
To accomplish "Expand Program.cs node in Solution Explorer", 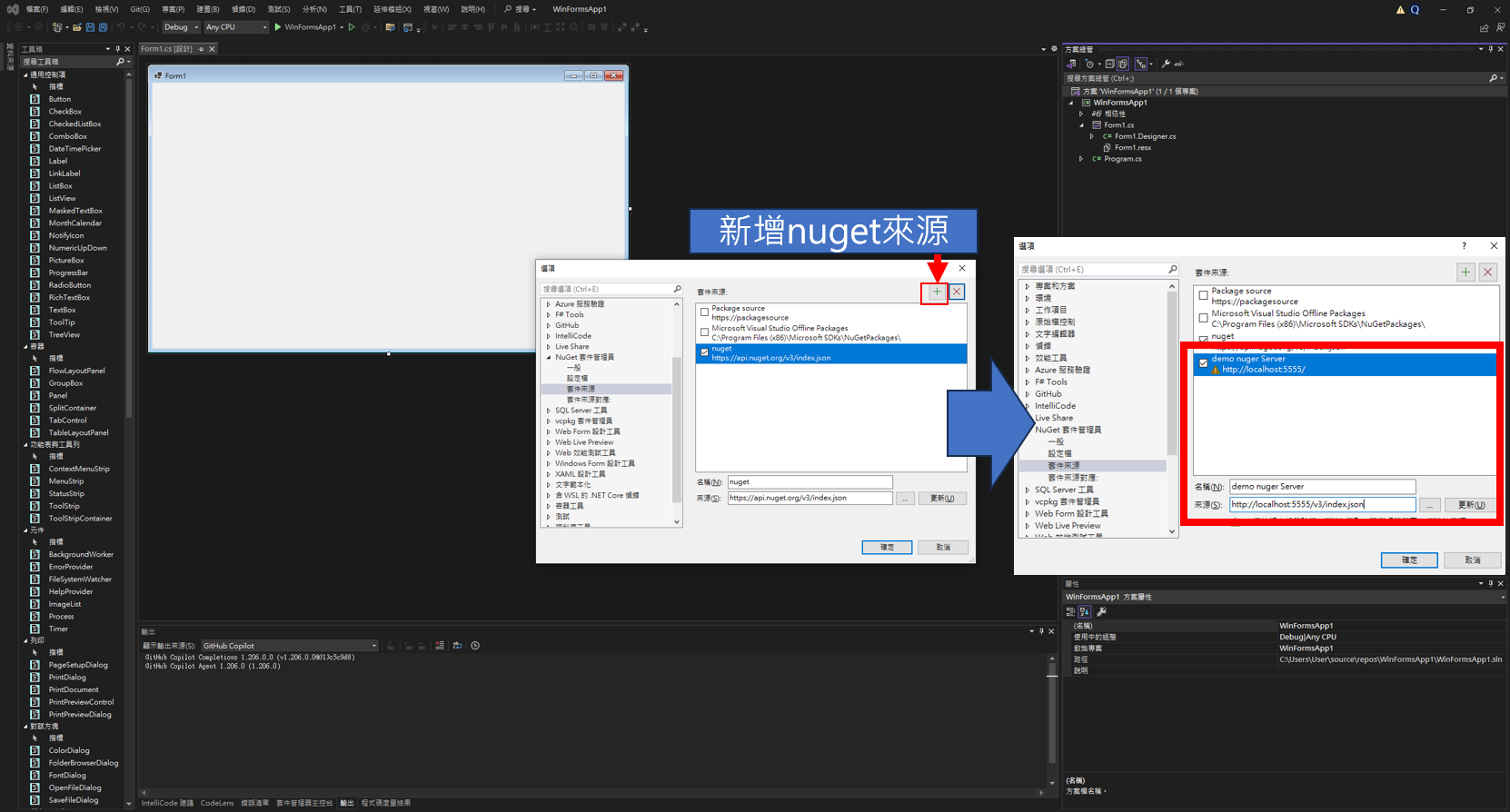I will (1081, 159).
